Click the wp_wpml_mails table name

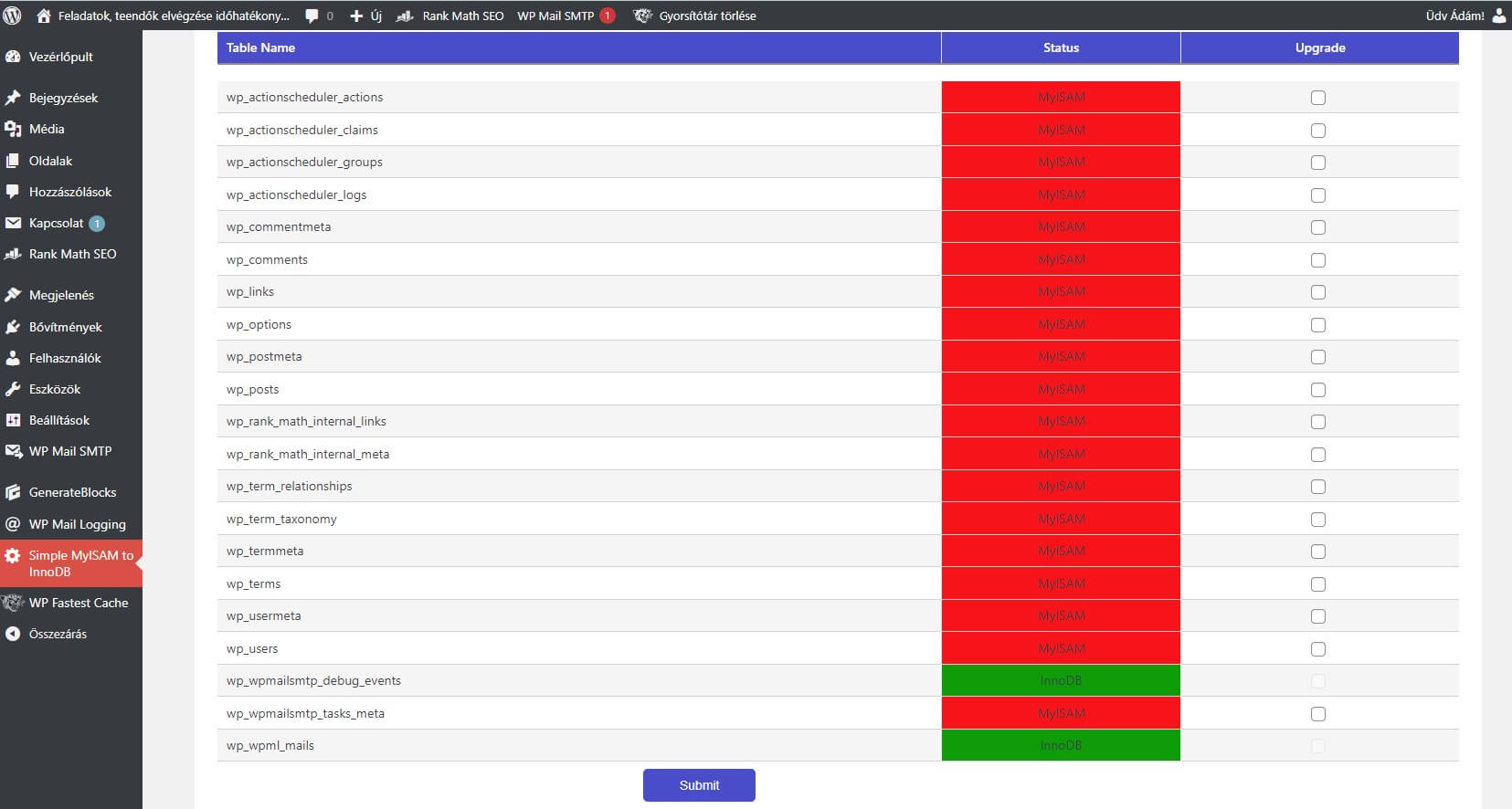click(x=270, y=745)
